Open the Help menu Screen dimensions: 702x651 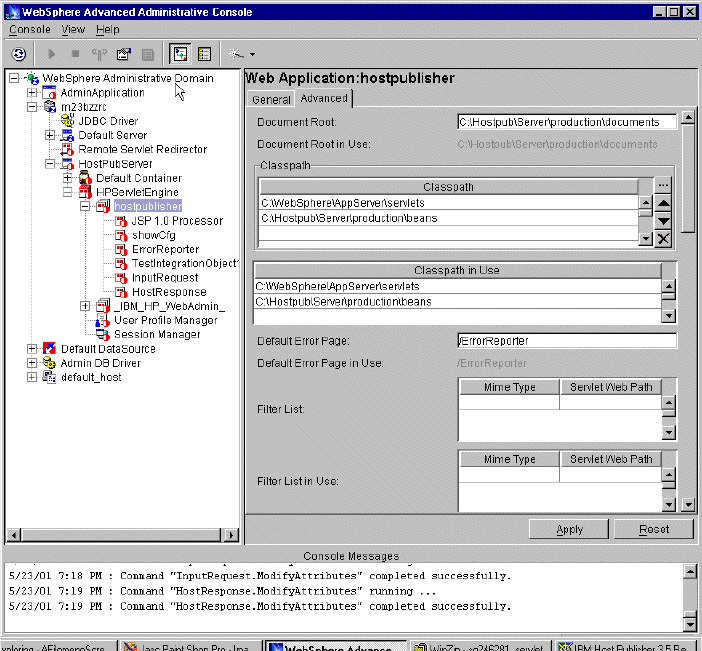tap(107, 30)
